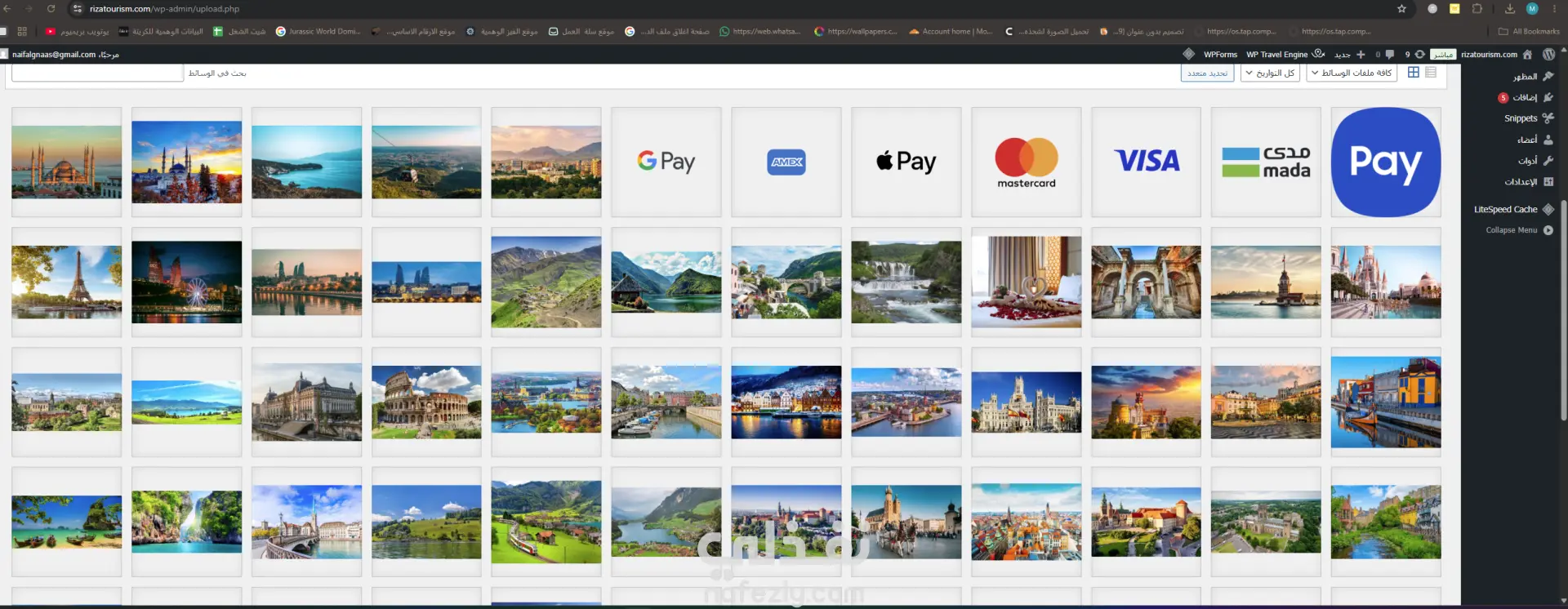Select the blue Samsung Pay thumbnail
This screenshot has height=609, width=1568.
1386,162
